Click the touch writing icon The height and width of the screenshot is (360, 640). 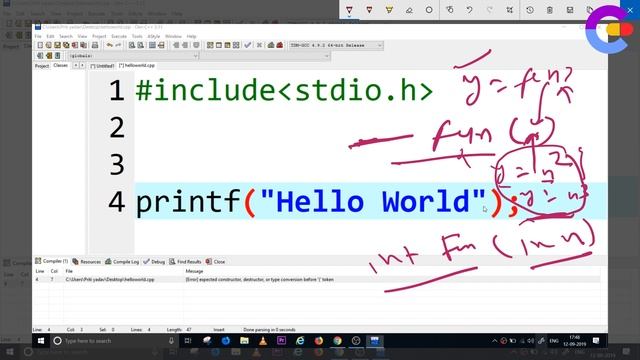click(450, 10)
